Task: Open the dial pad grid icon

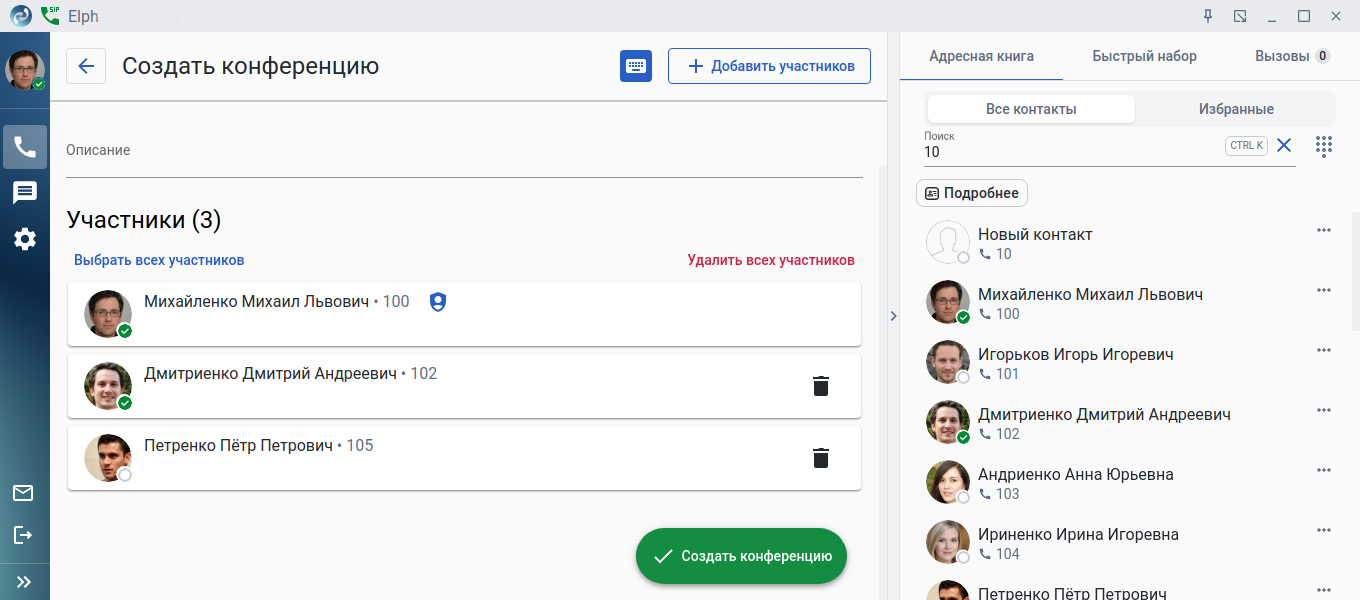Action: click(1324, 146)
